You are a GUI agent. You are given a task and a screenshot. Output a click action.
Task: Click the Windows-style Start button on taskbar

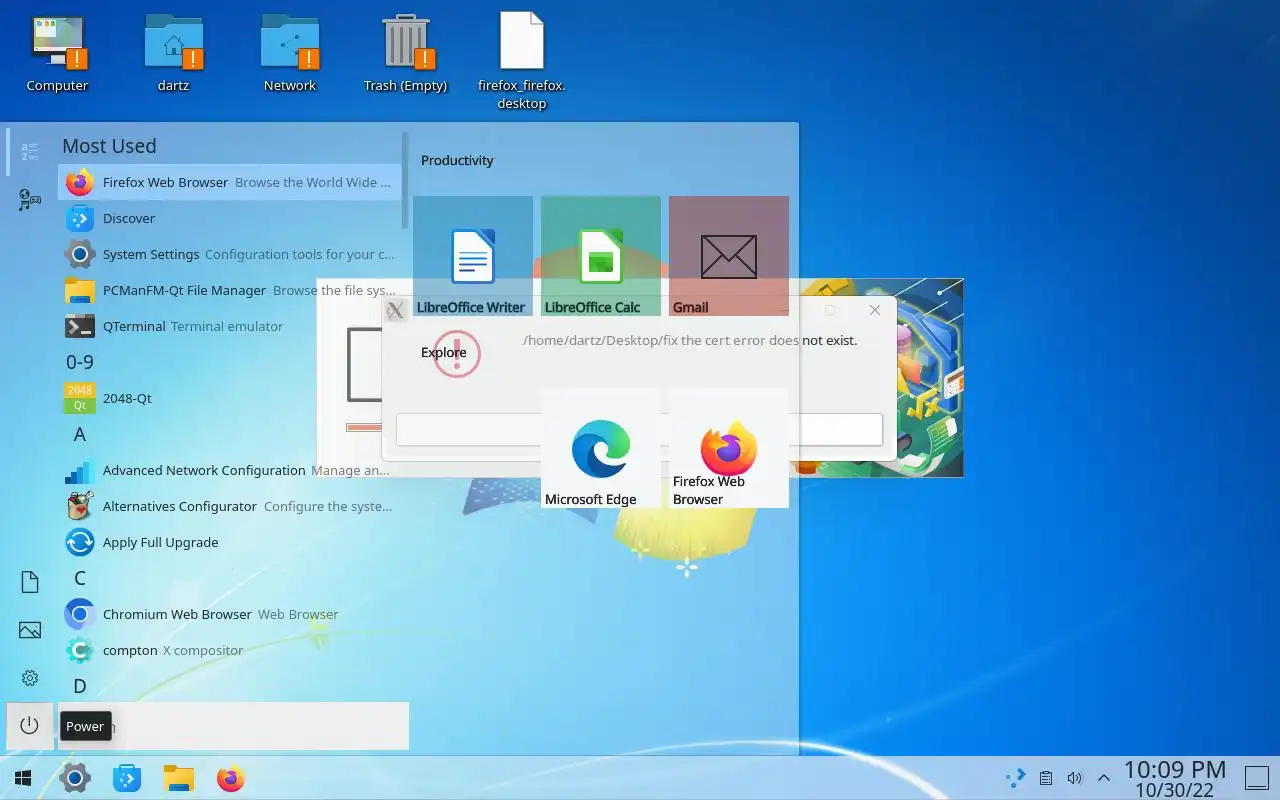tap(23, 778)
